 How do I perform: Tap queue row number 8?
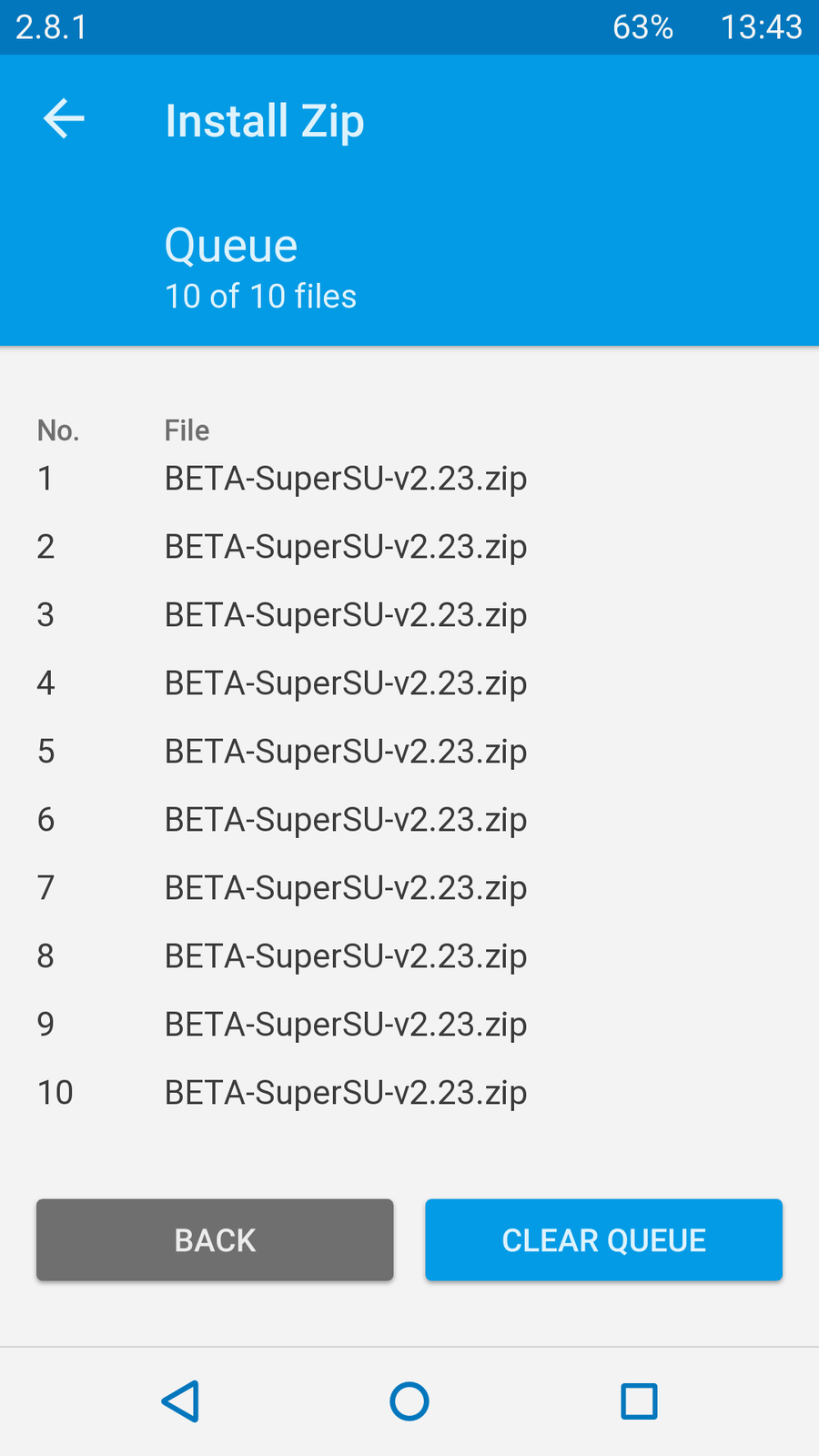[345, 956]
